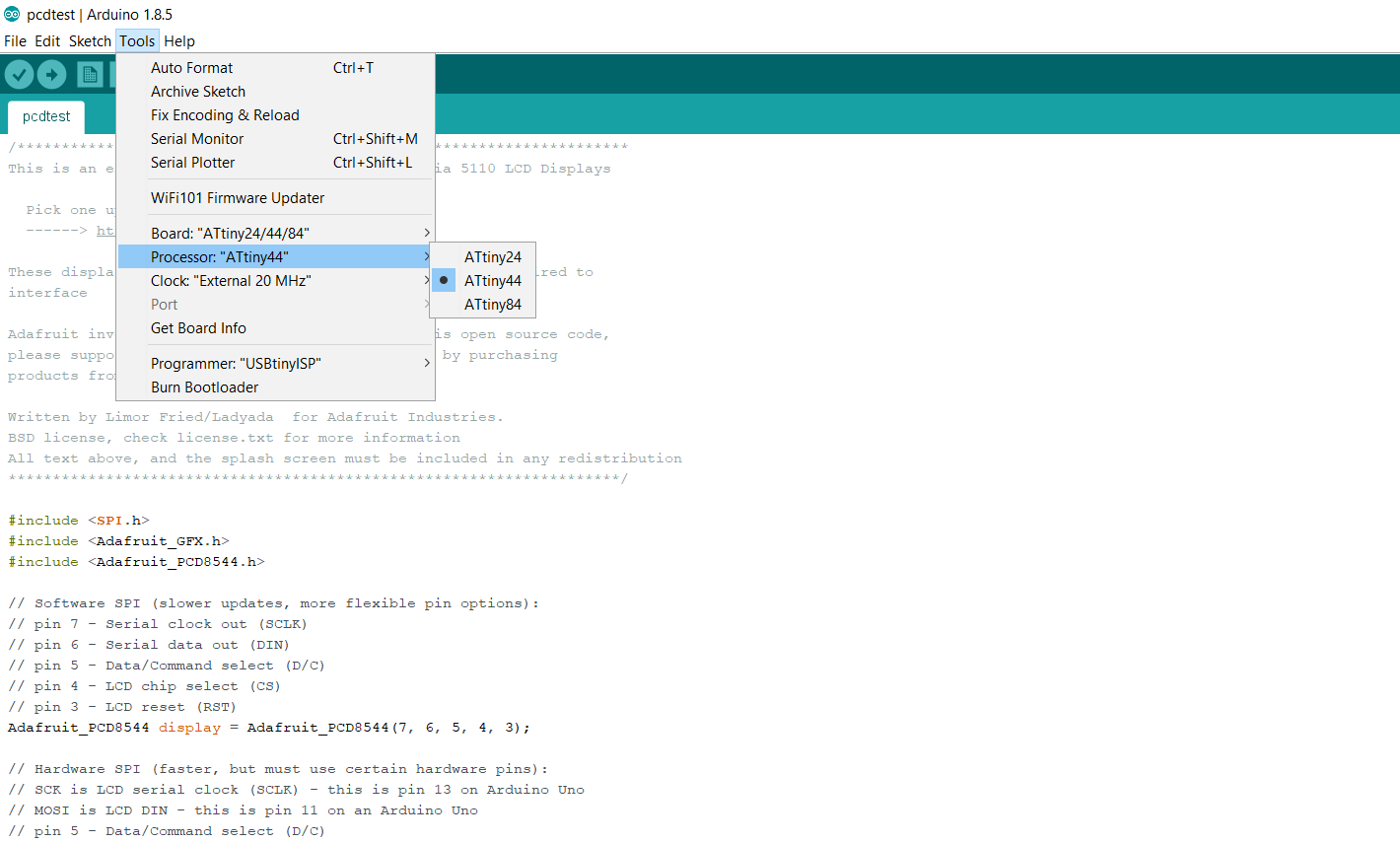Expand the Programmer "USBtinyISP" submenu
Viewport: 1400px width, 843px height.
point(275,364)
